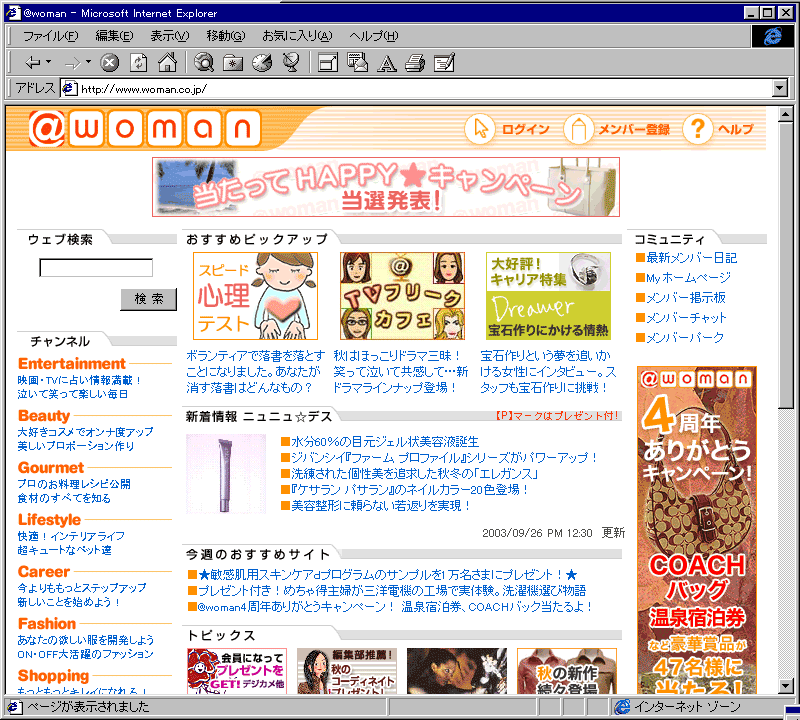Open the Back button history dropdown arrow
Image resolution: width=800 pixels, height=720 pixels.
[48, 62]
